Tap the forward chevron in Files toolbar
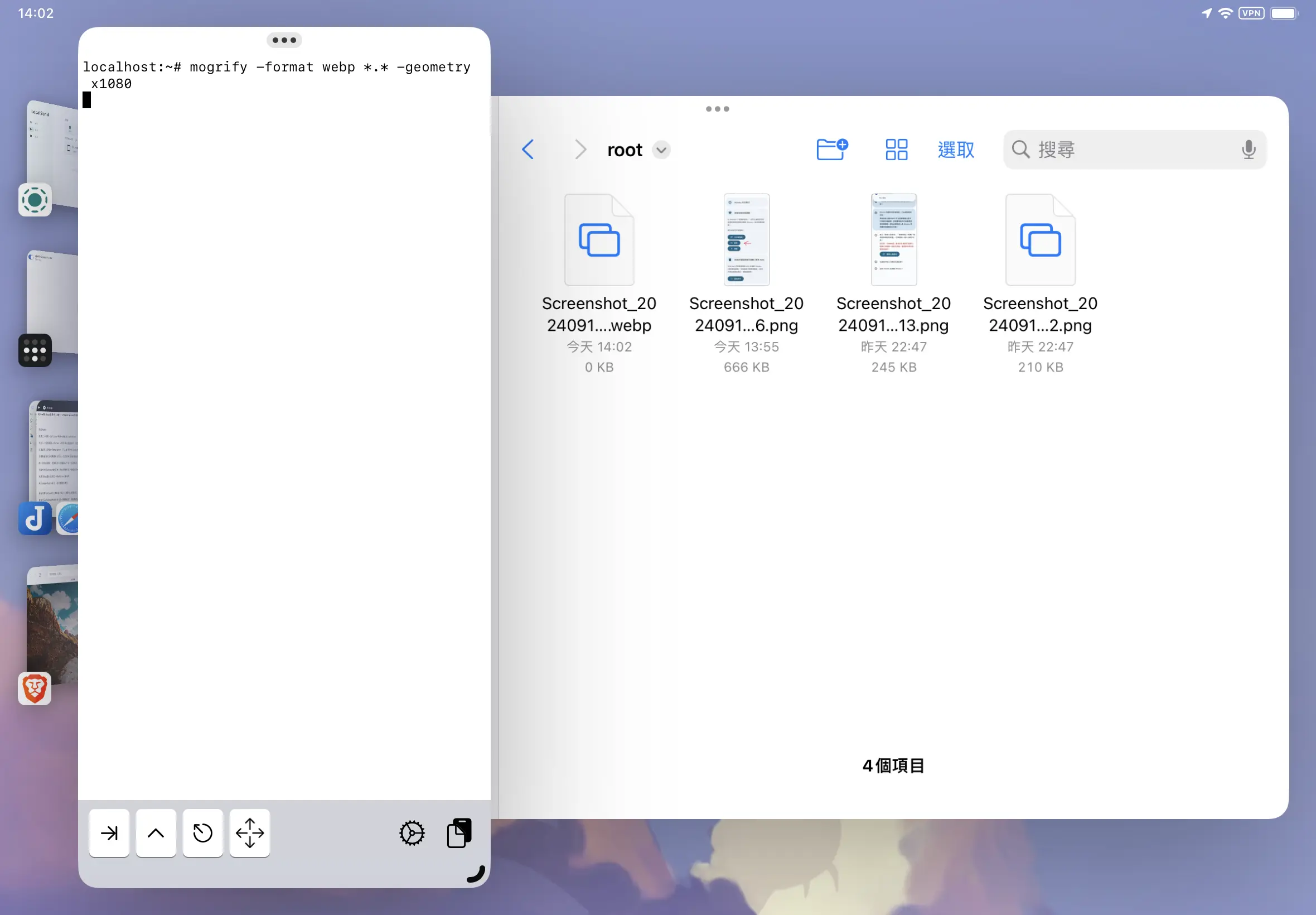Screen dimensions: 1316x915 point(580,150)
